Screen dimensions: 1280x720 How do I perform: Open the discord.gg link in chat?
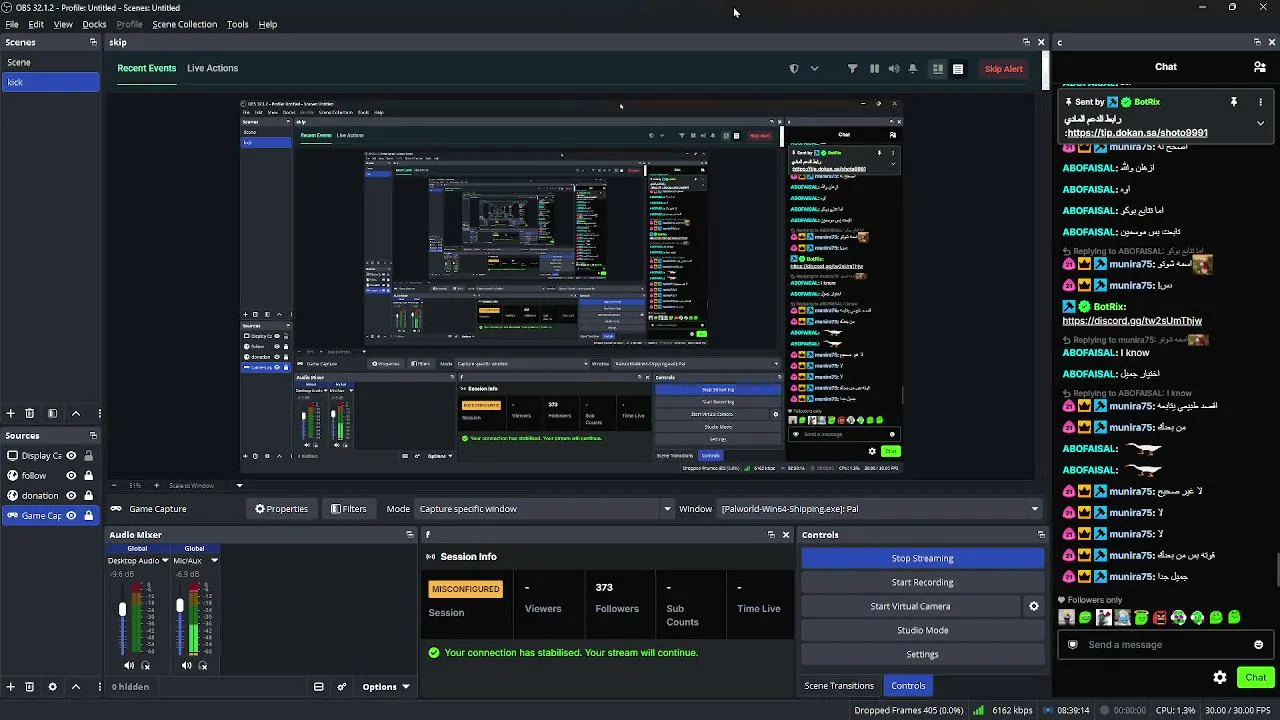tap(1132, 321)
